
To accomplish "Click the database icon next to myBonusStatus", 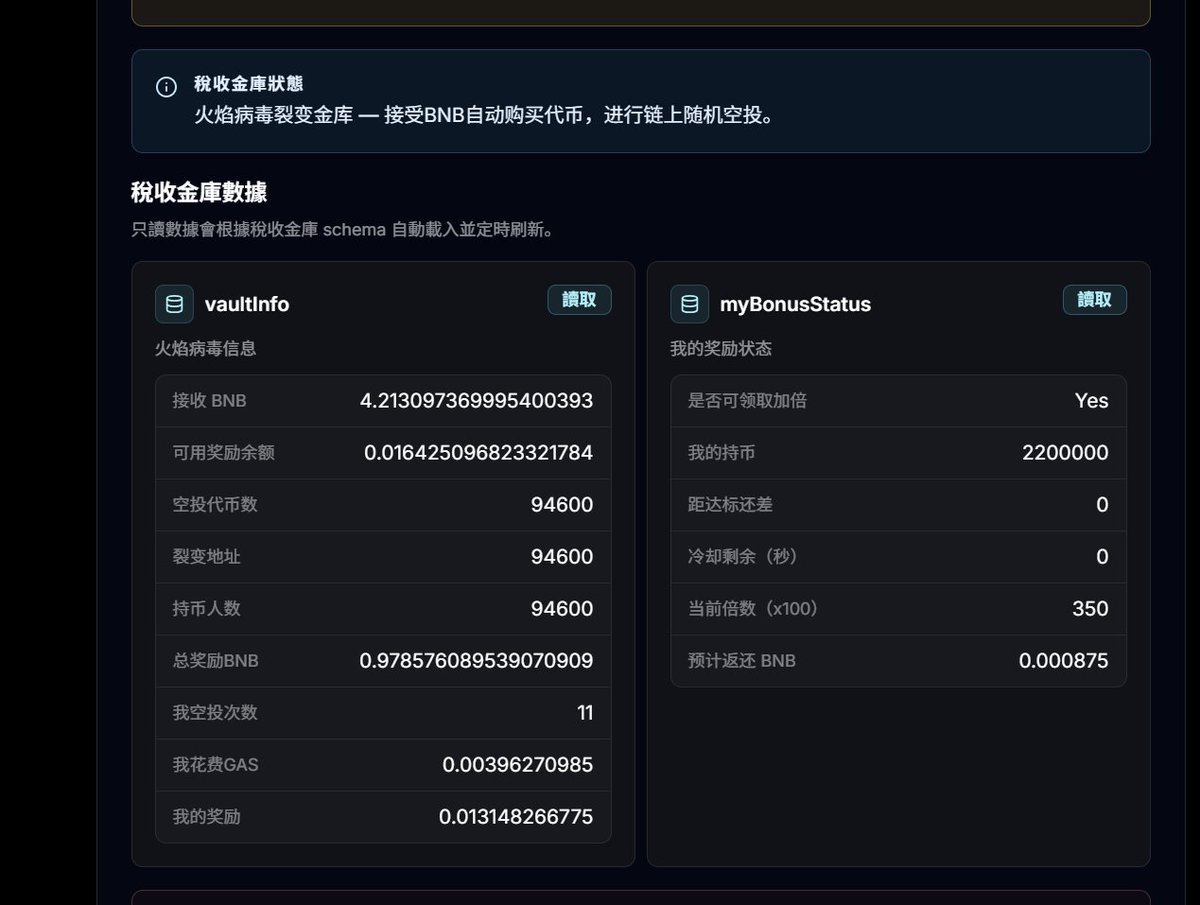I will point(689,304).
